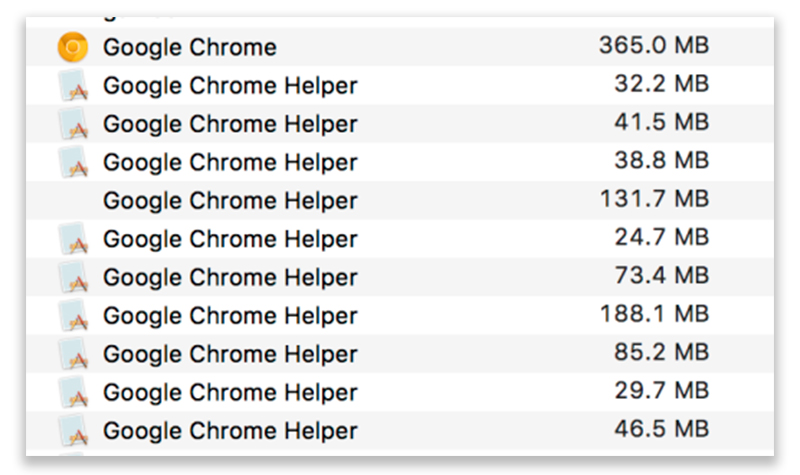The image size is (800, 475).
Task: Select the Helper process name using 32.2 MB
Action: (x=230, y=86)
